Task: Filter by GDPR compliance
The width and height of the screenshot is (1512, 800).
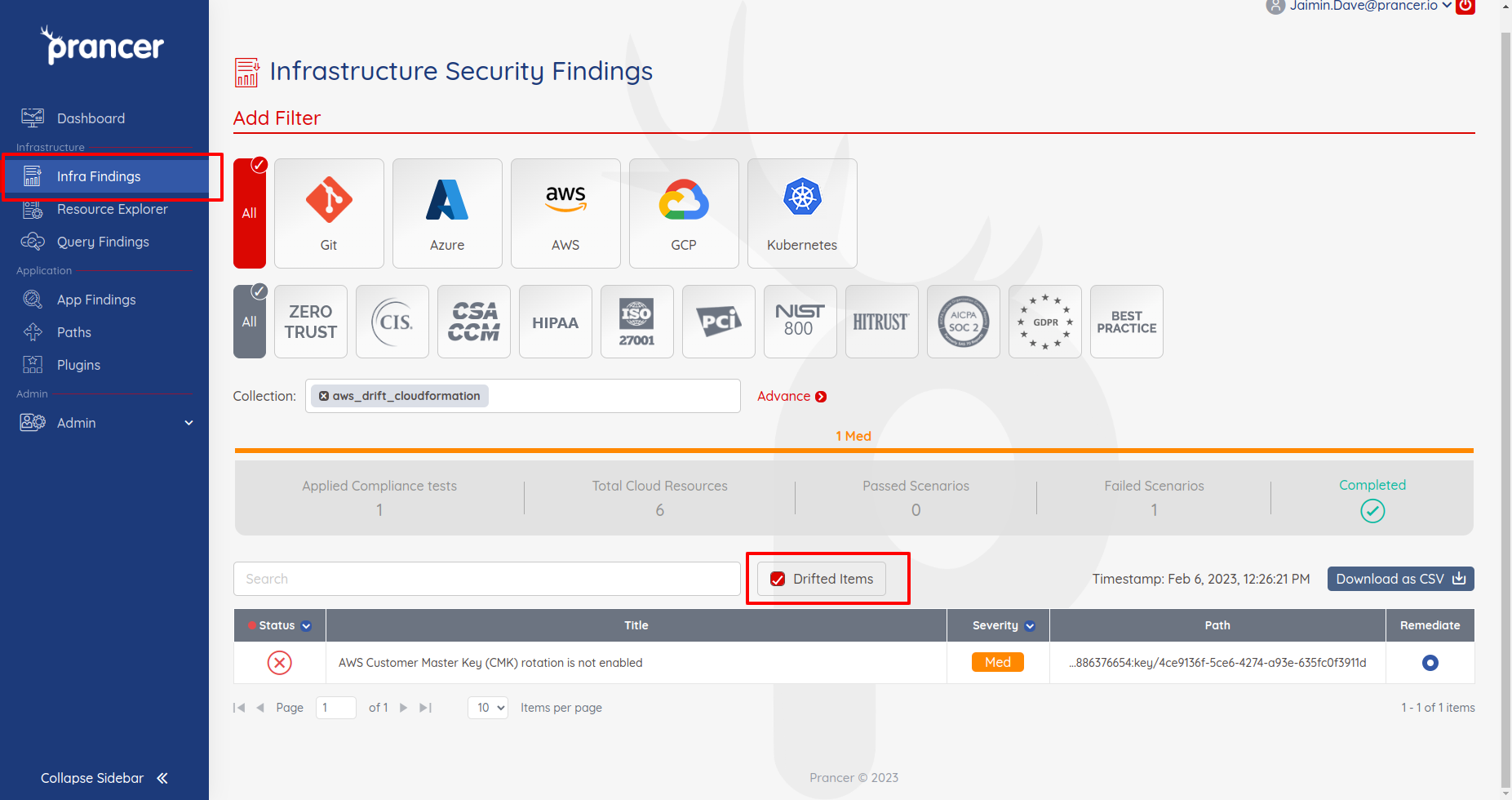Action: [1045, 322]
